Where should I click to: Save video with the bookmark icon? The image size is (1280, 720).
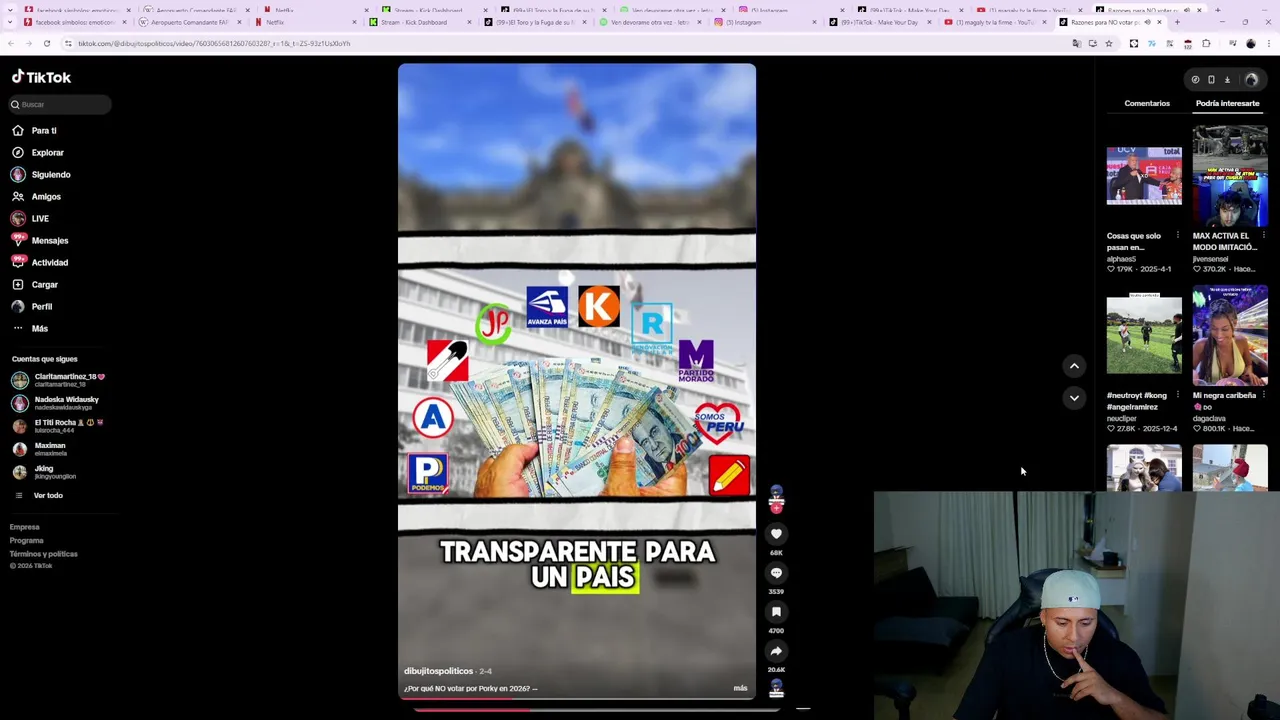[x=776, y=612]
